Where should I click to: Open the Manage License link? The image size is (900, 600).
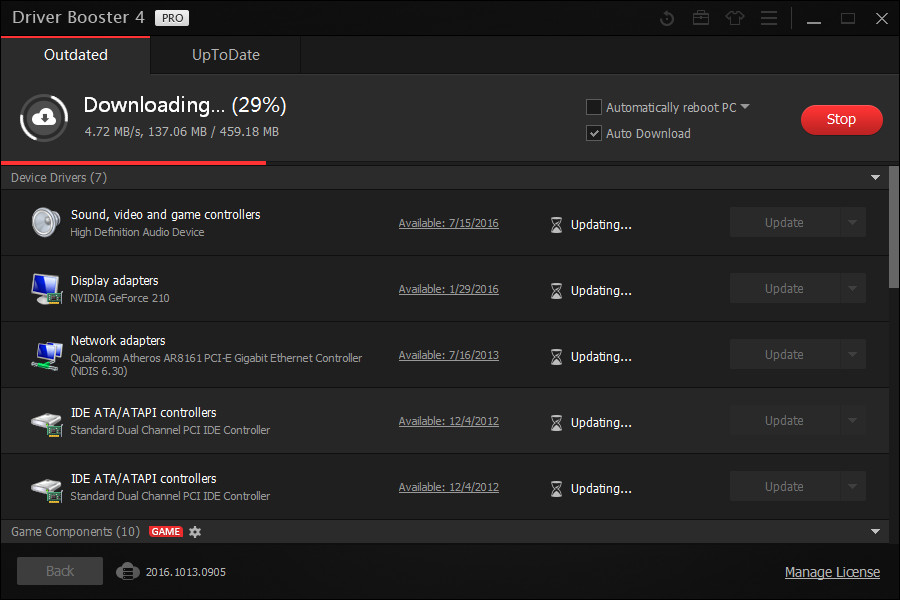click(832, 571)
